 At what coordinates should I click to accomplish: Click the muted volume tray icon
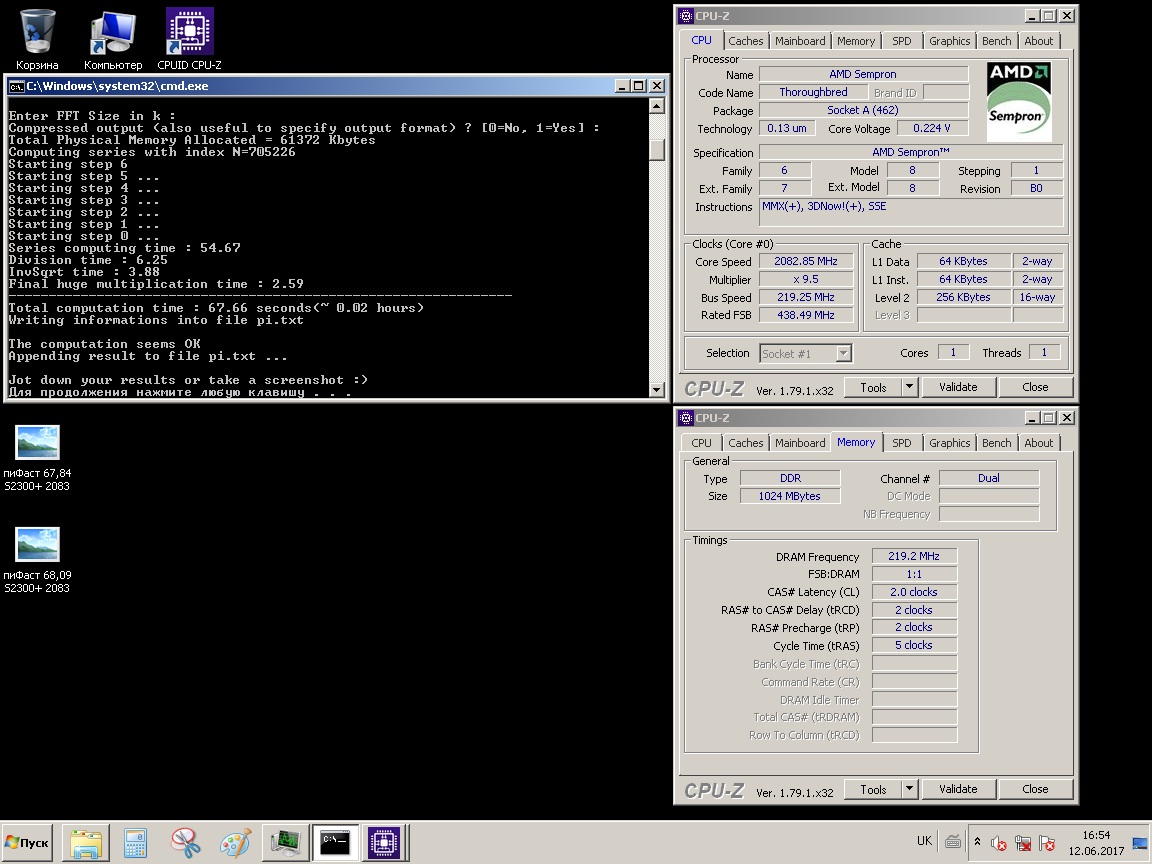(998, 843)
